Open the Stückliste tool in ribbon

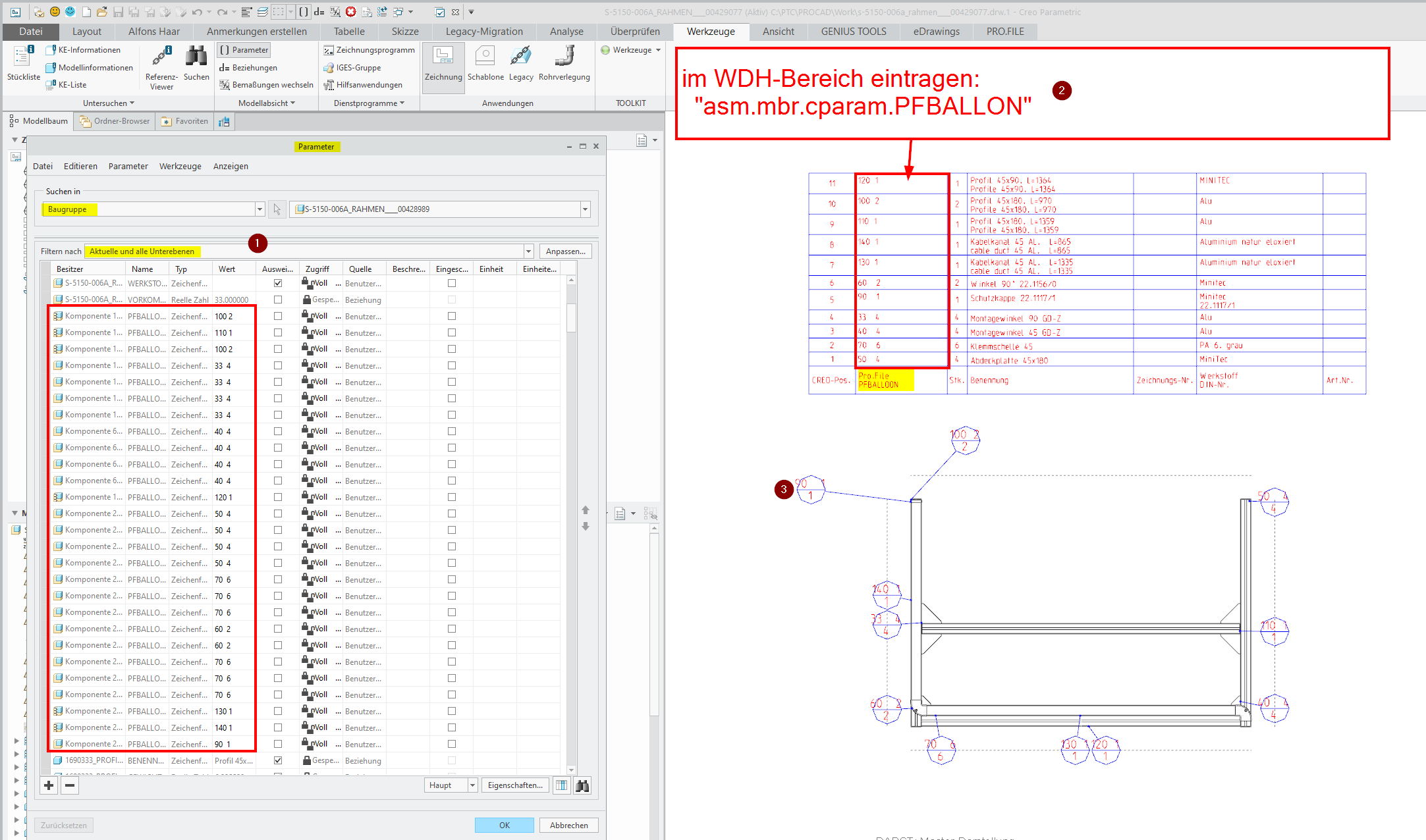coord(23,63)
